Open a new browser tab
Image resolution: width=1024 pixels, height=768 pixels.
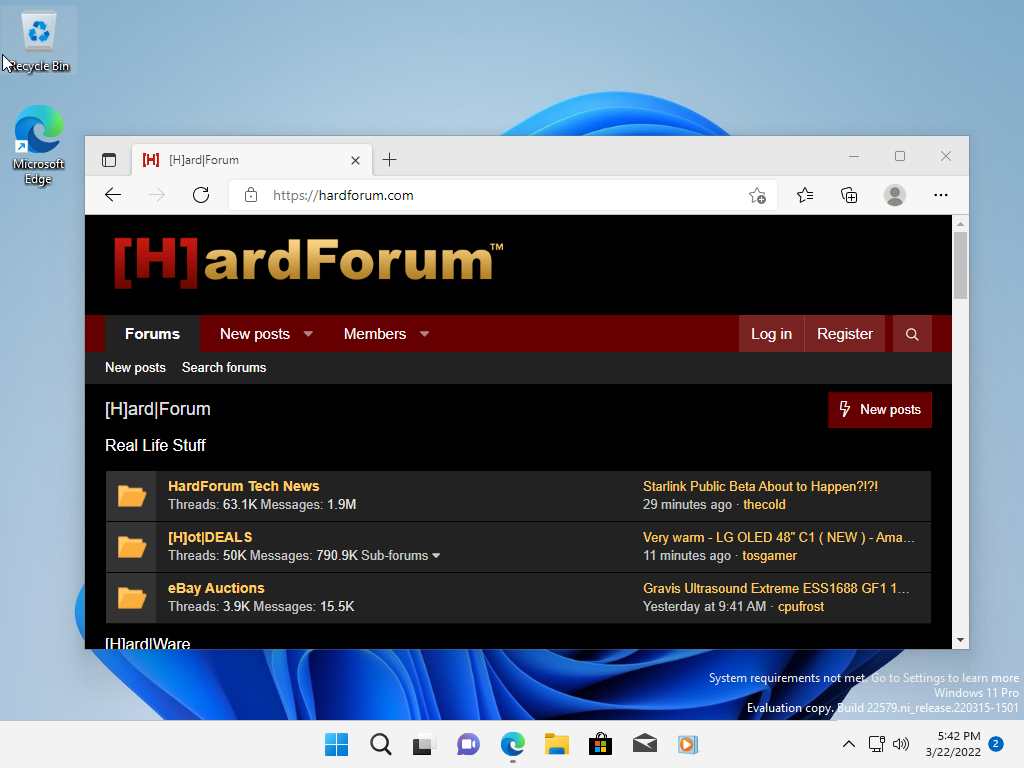[389, 160]
